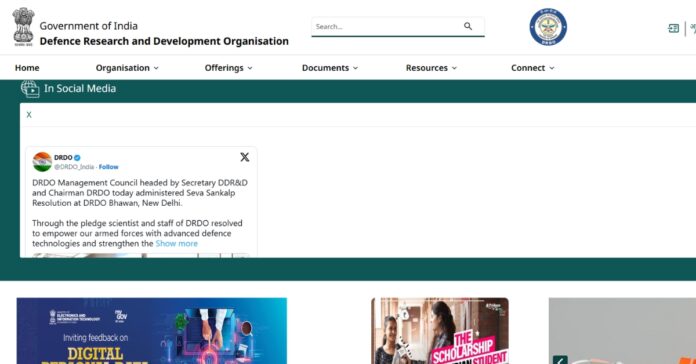The height and width of the screenshot is (364, 696).
Task: Click Defence Research and Development Organisation title
Action: [164, 41]
